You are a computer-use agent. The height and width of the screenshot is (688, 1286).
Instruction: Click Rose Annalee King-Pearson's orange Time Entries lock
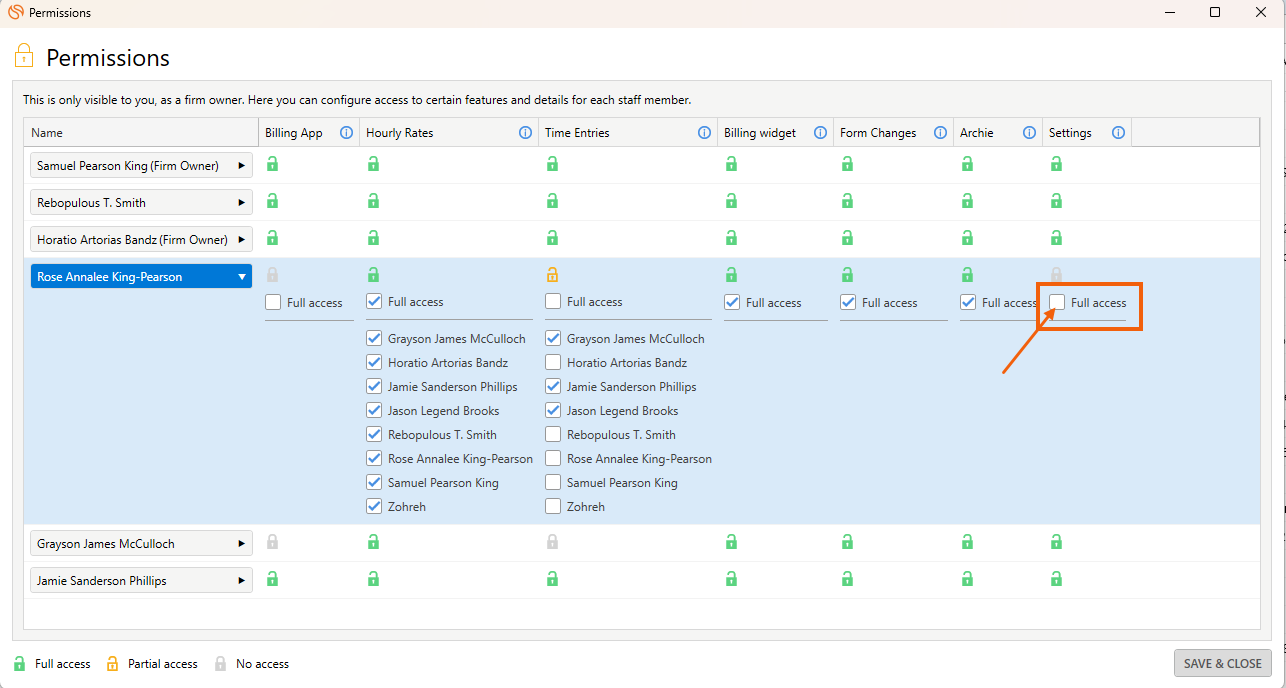point(552,274)
